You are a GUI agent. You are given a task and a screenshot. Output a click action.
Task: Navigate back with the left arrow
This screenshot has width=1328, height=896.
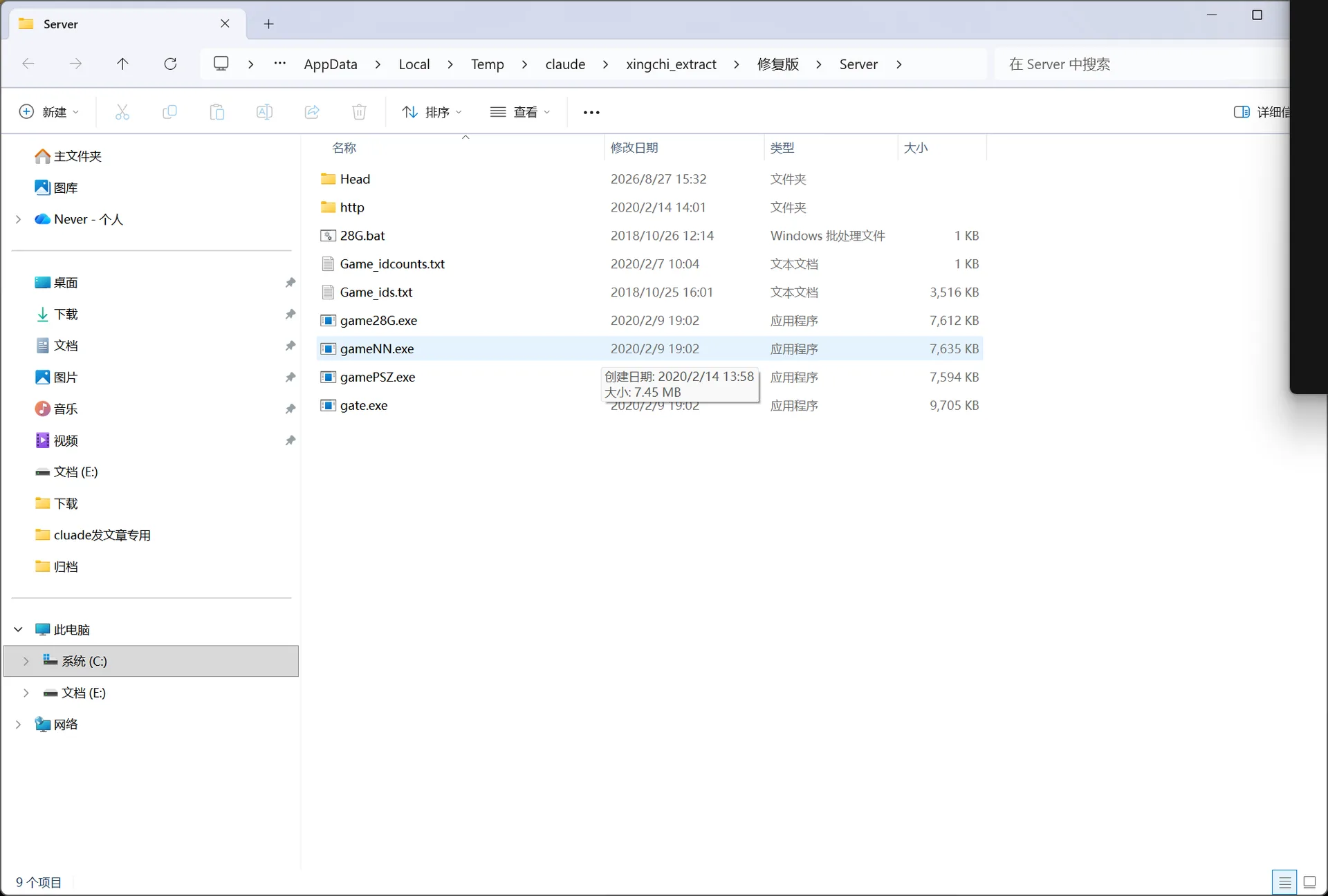pyautogui.click(x=28, y=64)
